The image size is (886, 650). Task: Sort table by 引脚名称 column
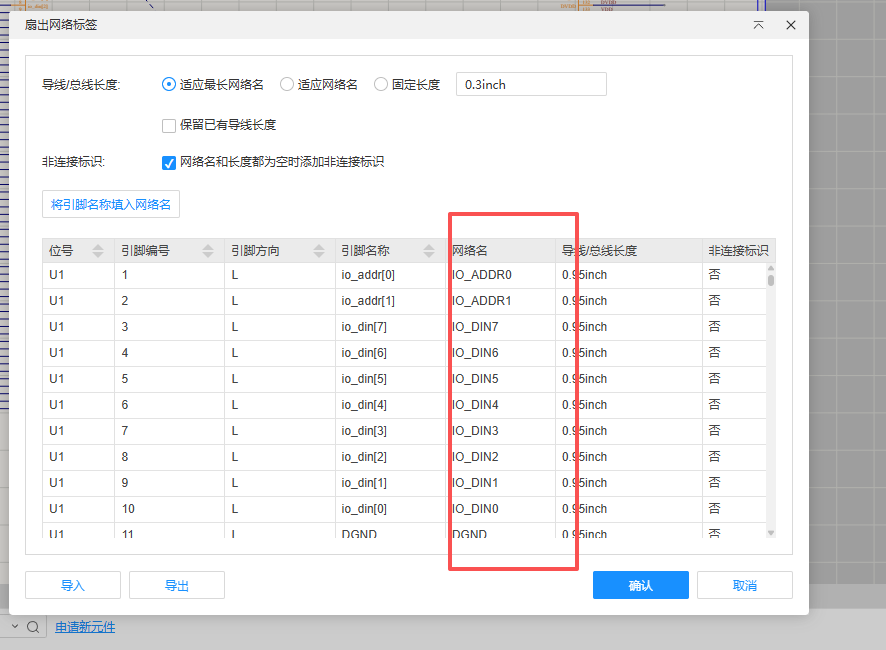[428, 251]
